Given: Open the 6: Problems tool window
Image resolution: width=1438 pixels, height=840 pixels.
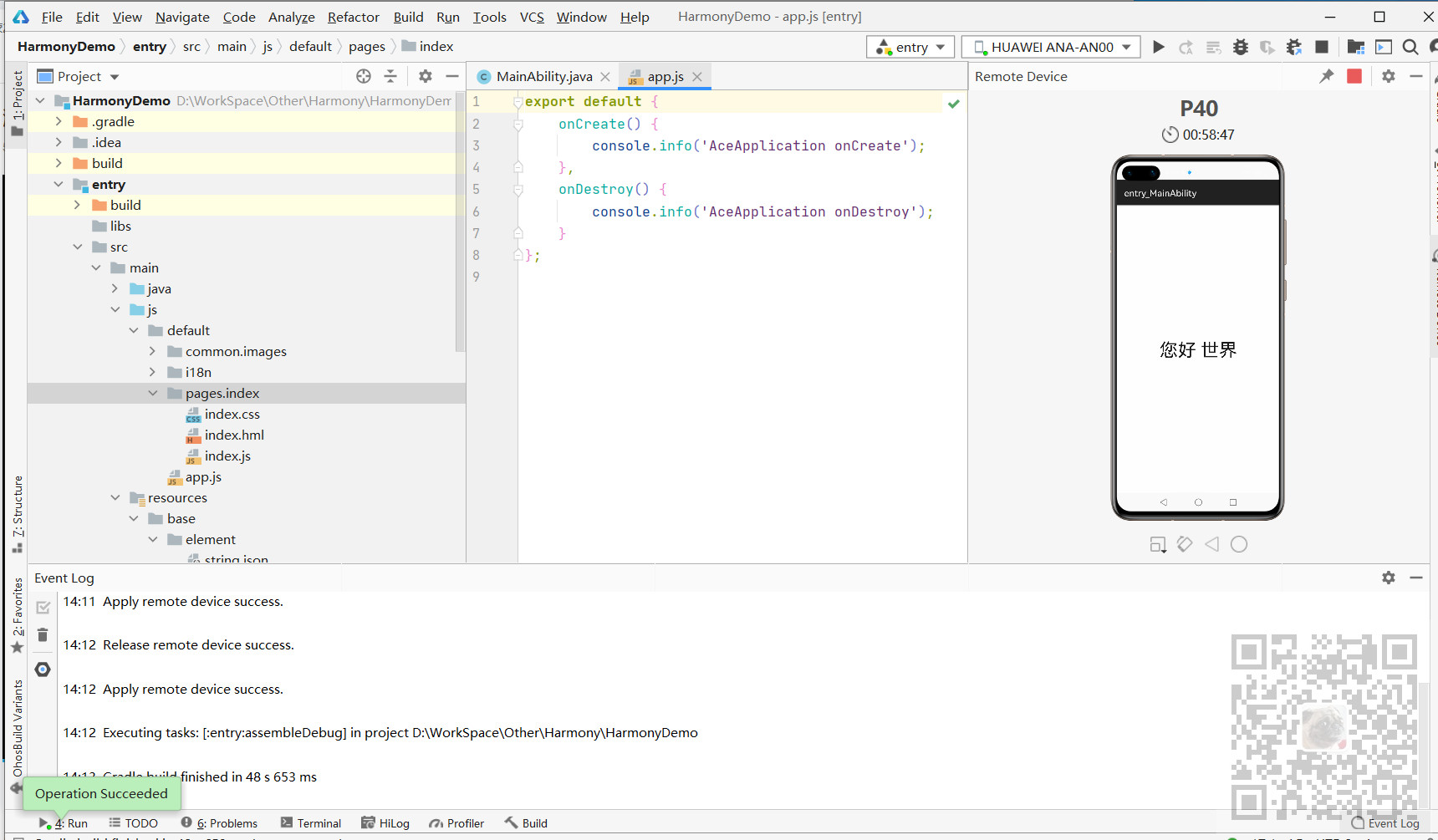Looking at the screenshot, I should 219,823.
